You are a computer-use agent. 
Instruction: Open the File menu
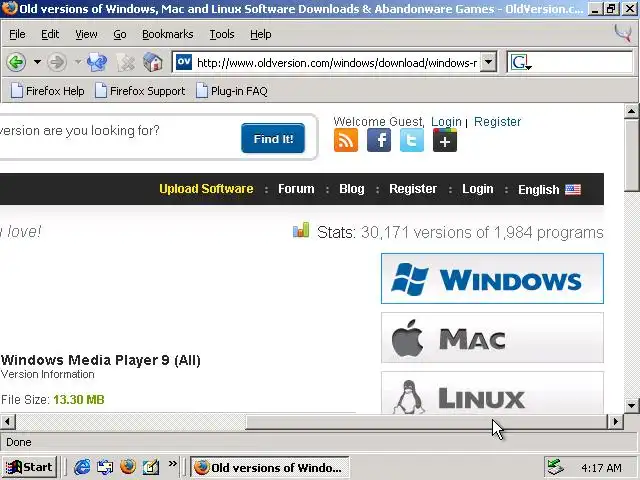[17, 34]
